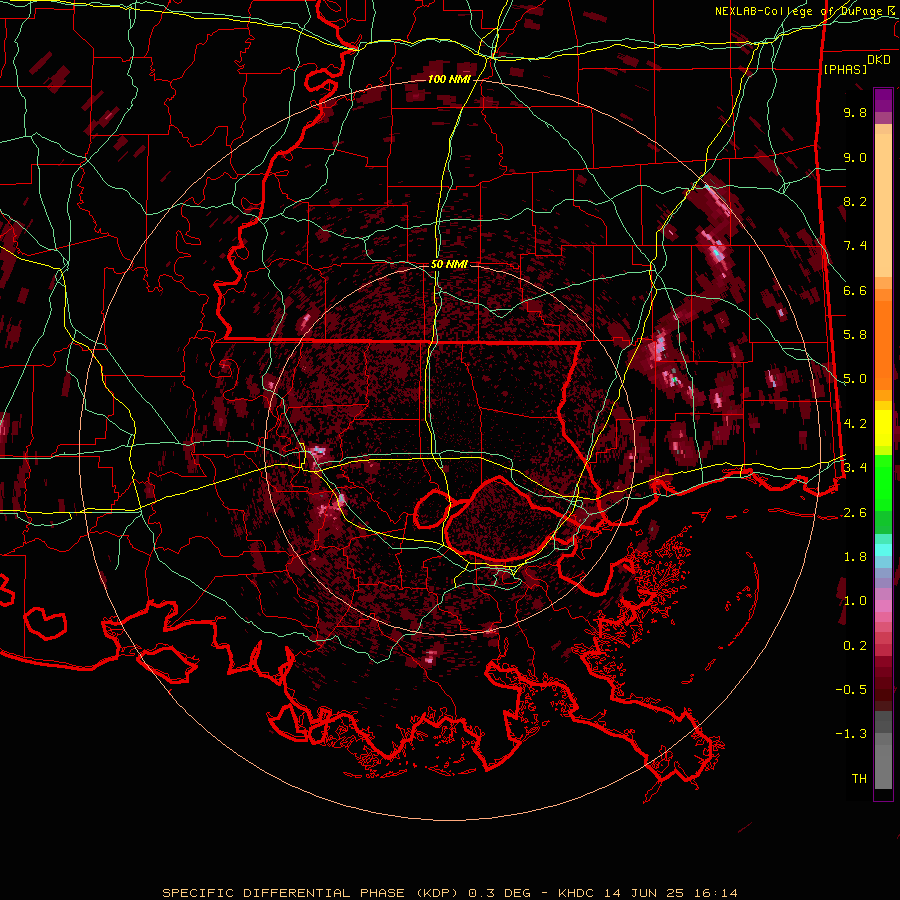Click inside the small Lake Maurepas outline
The height and width of the screenshot is (900, 900).
click(x=432, y=509)
